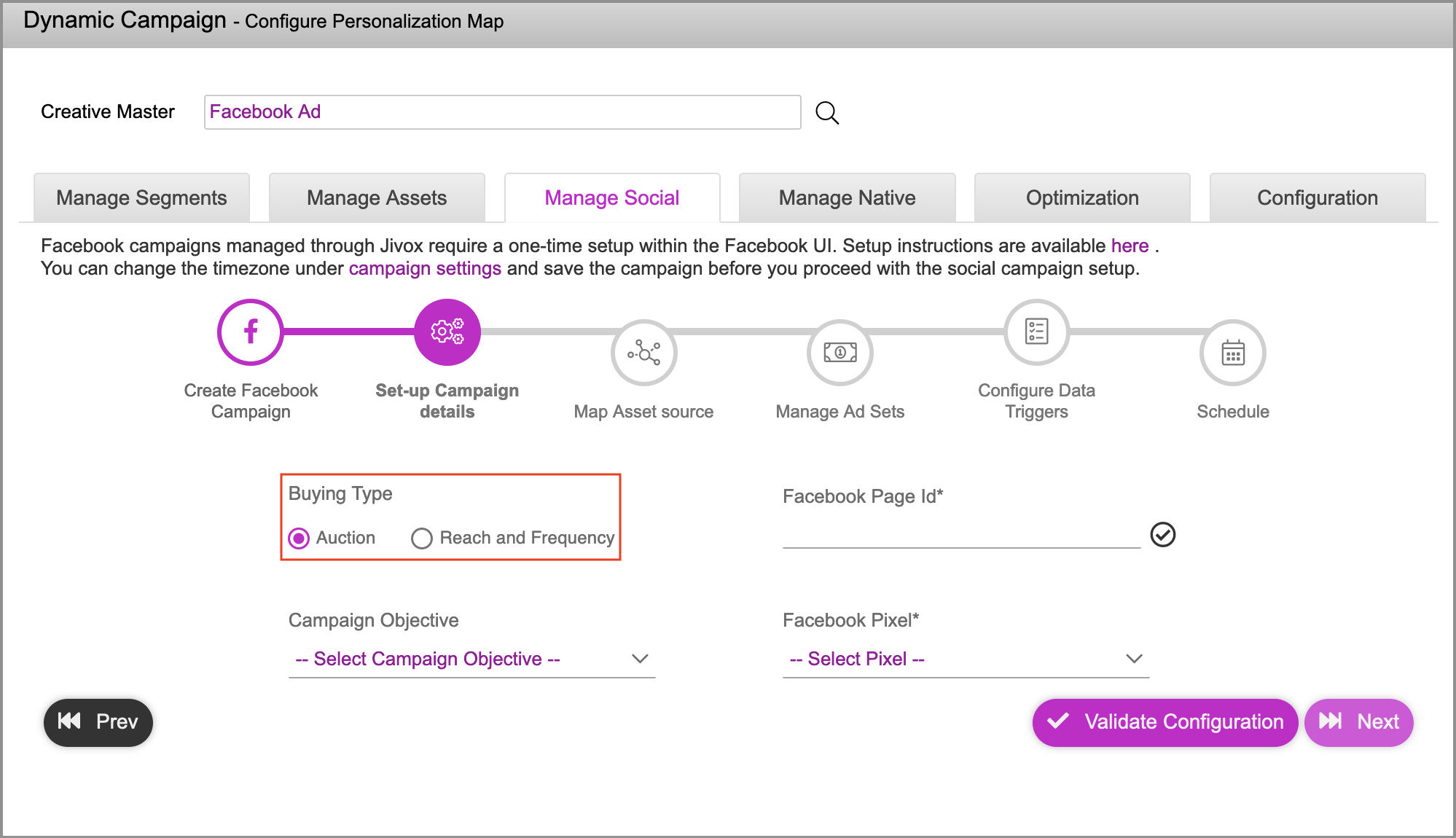This screenshot has height=838, width=1456.
Task: Click the search magnifier beside Creative Master
Action: click(827, 113)
